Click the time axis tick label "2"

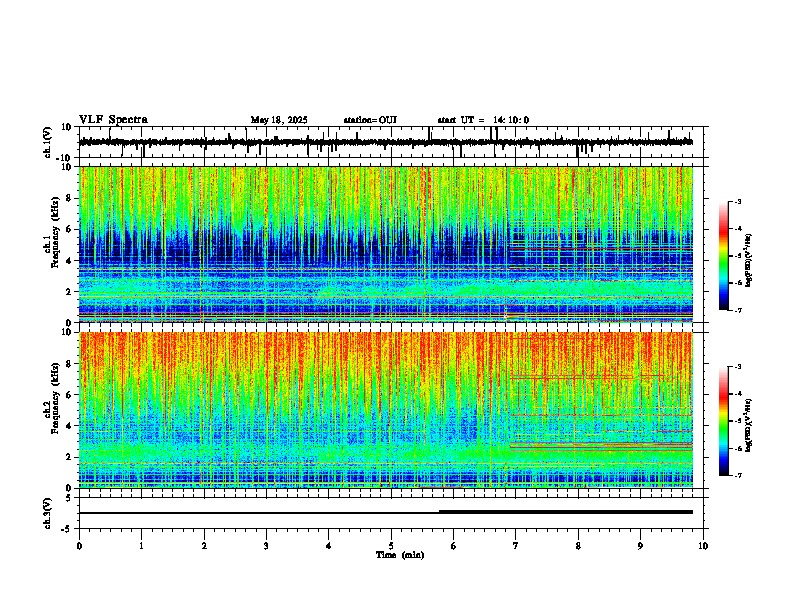(204, 546)
